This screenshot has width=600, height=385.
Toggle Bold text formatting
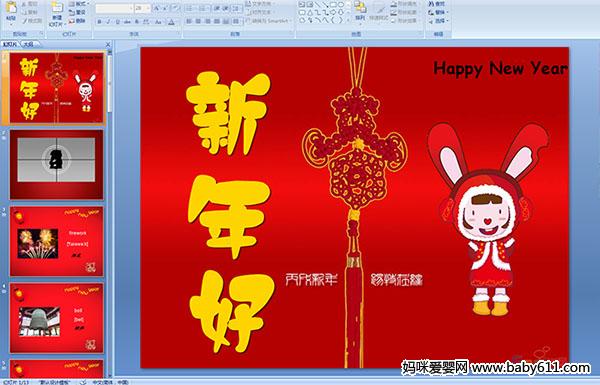click(x=99, y=22)
